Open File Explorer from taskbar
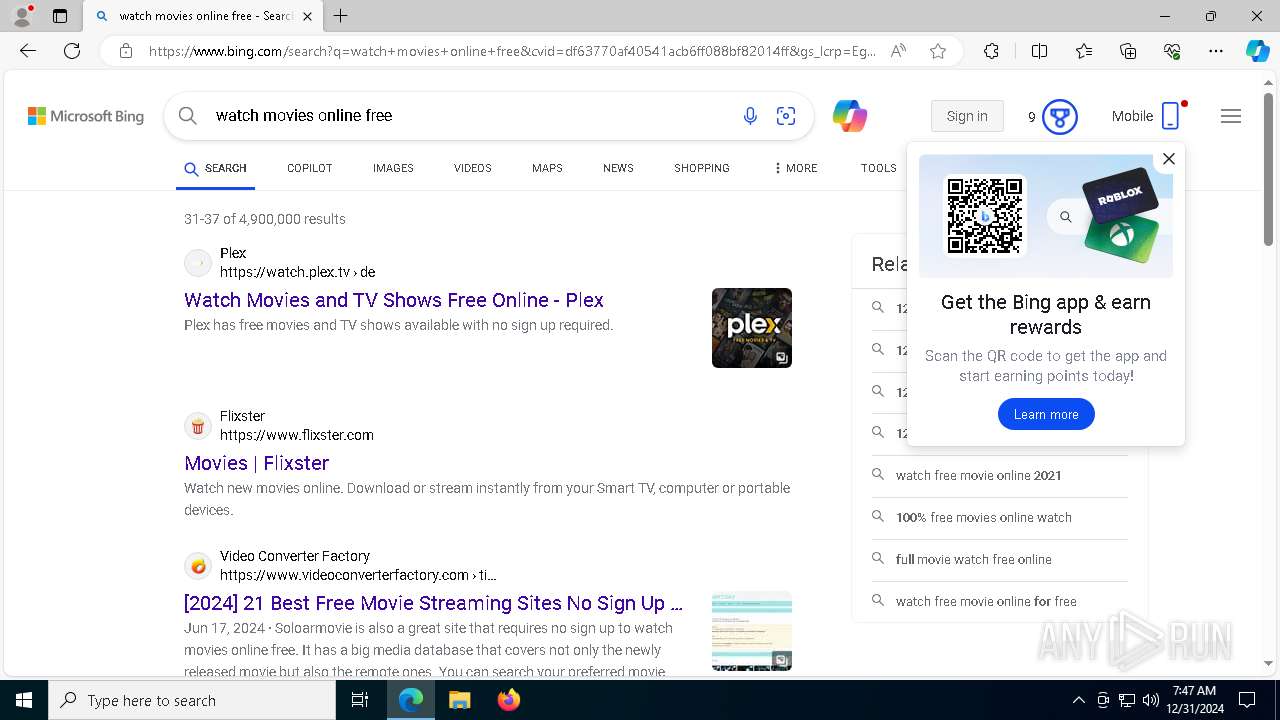Screen dimensions: 1280x720 point(459,700)
